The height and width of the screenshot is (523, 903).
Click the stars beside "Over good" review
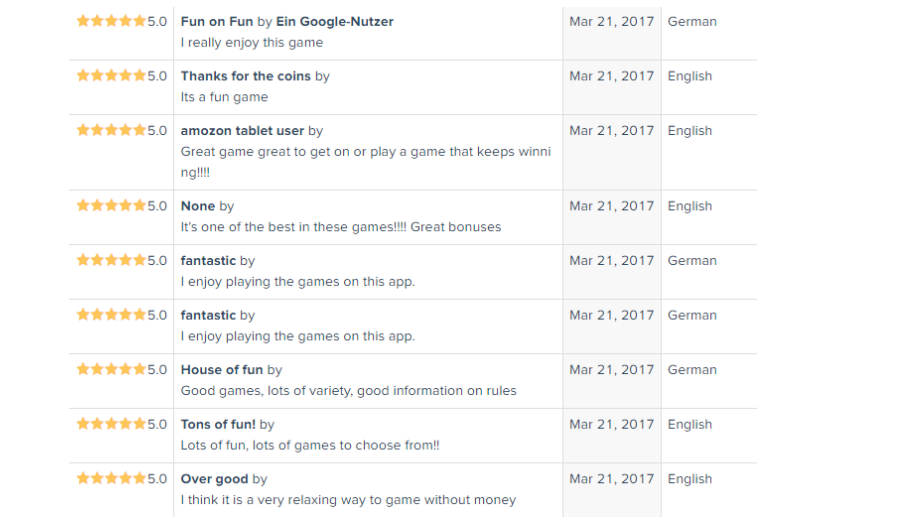coord(111,479)
